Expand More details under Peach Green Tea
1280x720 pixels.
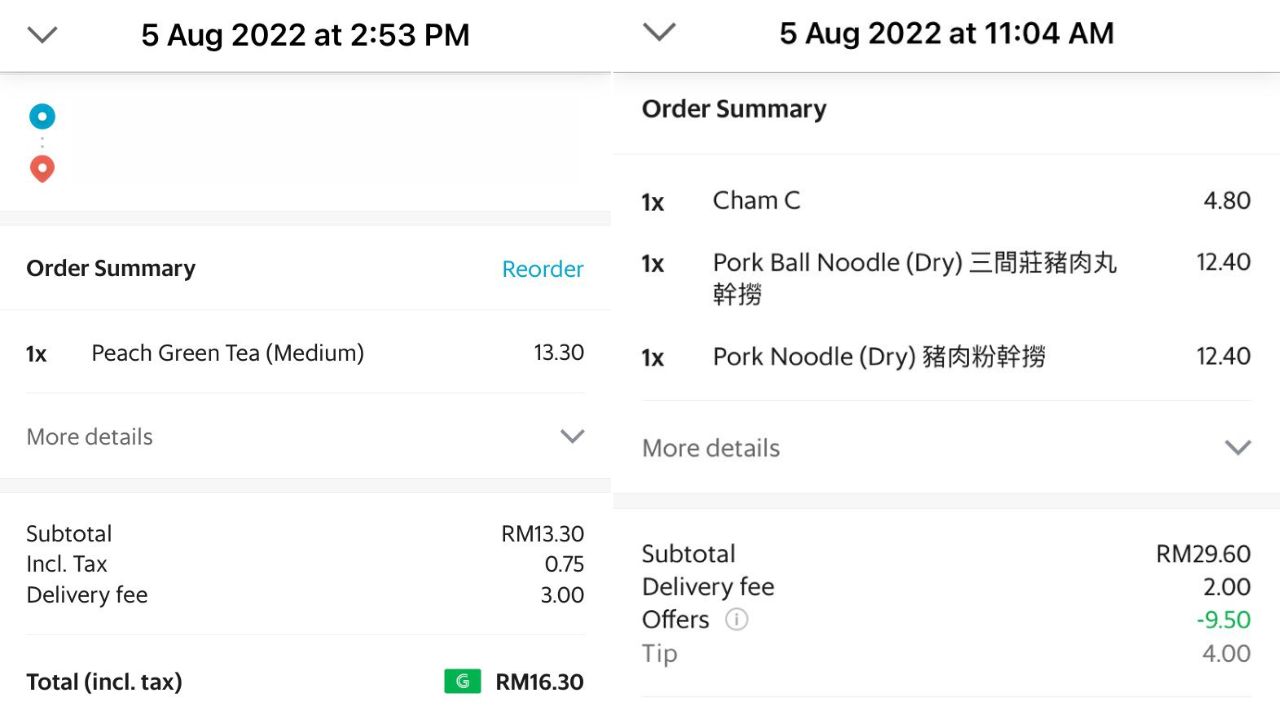572,436
